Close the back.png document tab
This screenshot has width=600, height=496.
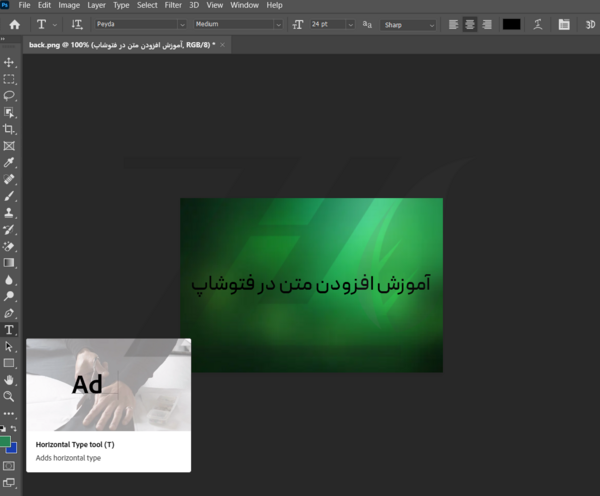point(222,45)
